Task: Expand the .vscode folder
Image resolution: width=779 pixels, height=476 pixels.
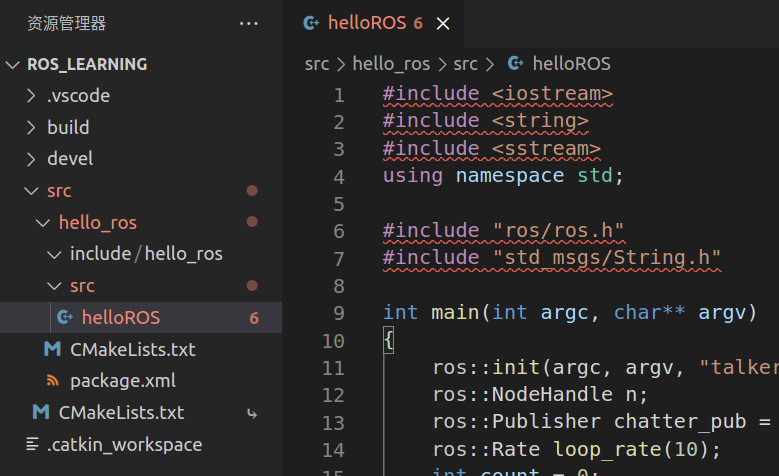Action: pos(31,95)
